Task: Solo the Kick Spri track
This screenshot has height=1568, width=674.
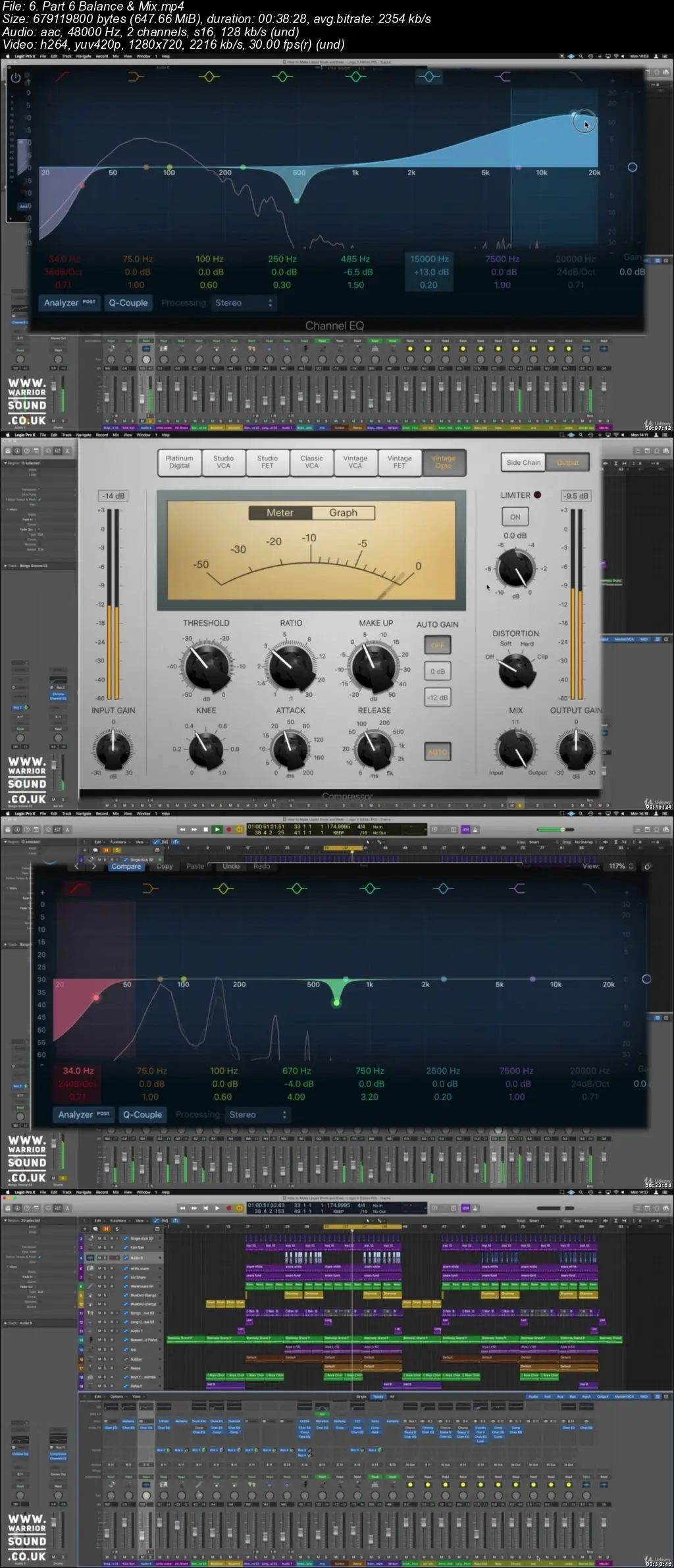Action: pyautogui.click(x=106, y=1247)
